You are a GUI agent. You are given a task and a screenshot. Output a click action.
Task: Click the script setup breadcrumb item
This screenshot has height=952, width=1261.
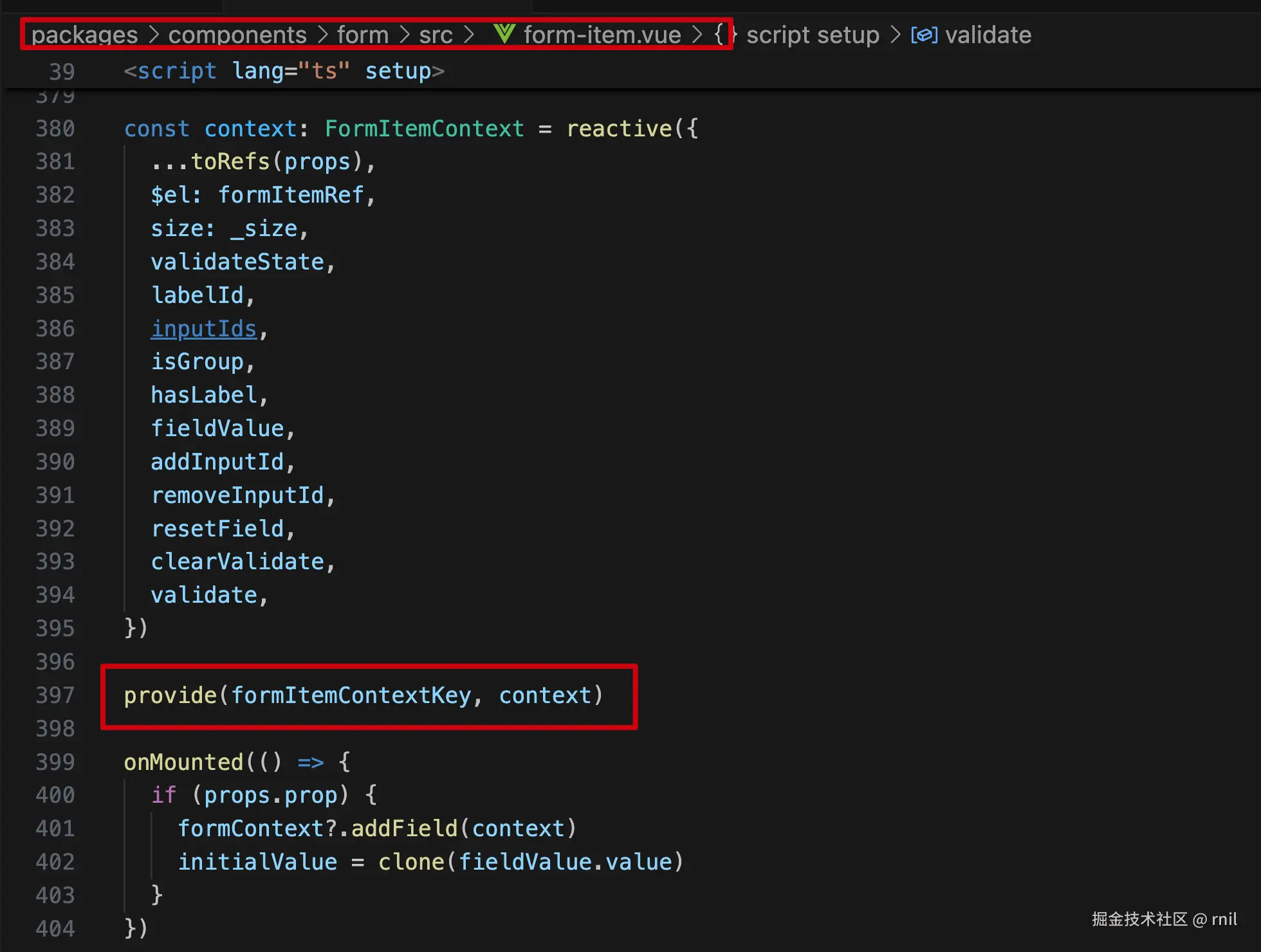click(813, 35)
